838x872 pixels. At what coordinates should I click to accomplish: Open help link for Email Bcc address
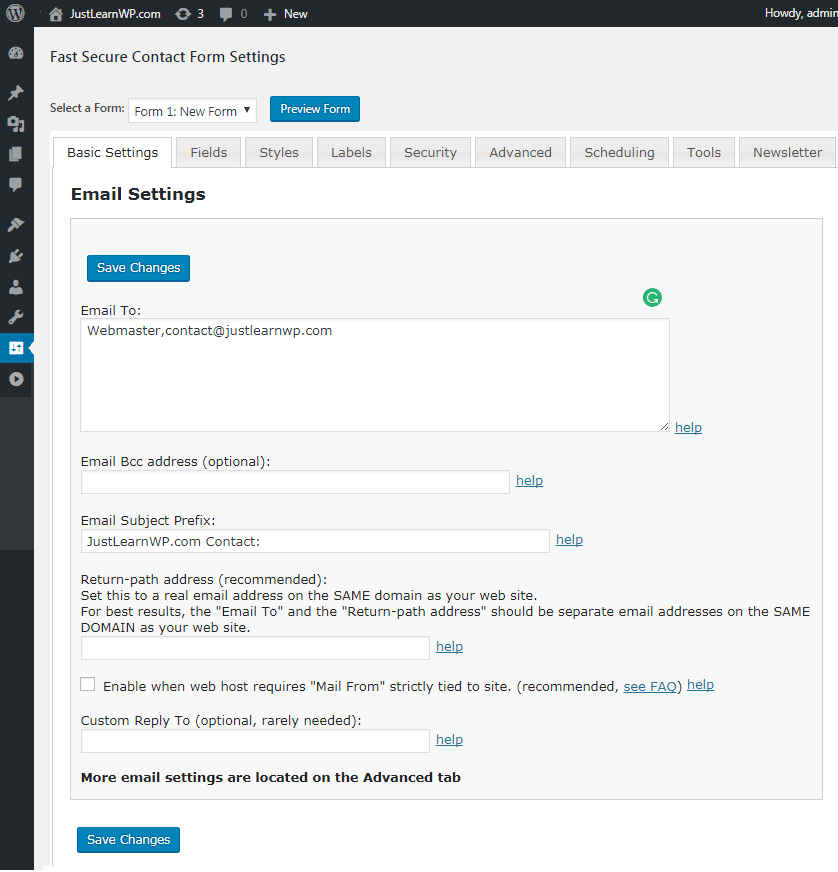(x=529, y=480)
